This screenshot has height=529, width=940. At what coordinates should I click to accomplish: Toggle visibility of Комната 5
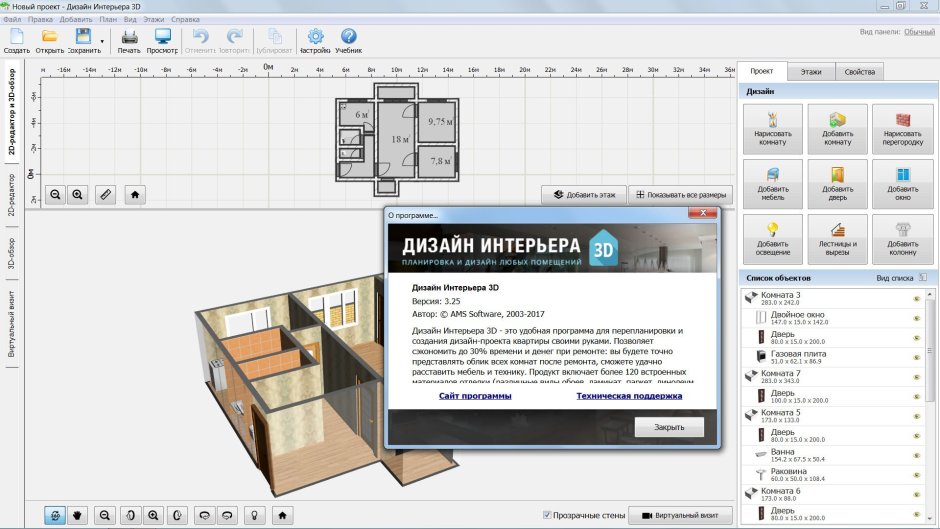coord(916,416)
